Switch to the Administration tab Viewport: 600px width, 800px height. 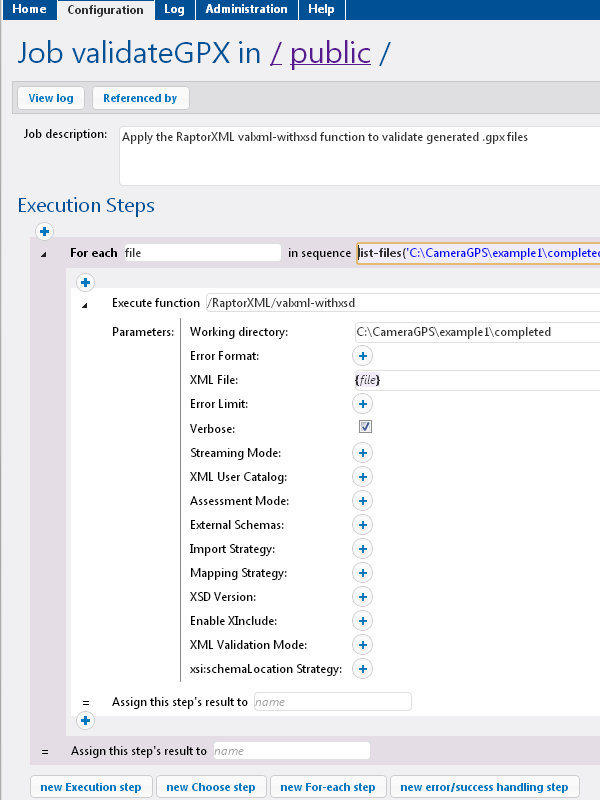[246, 10]
